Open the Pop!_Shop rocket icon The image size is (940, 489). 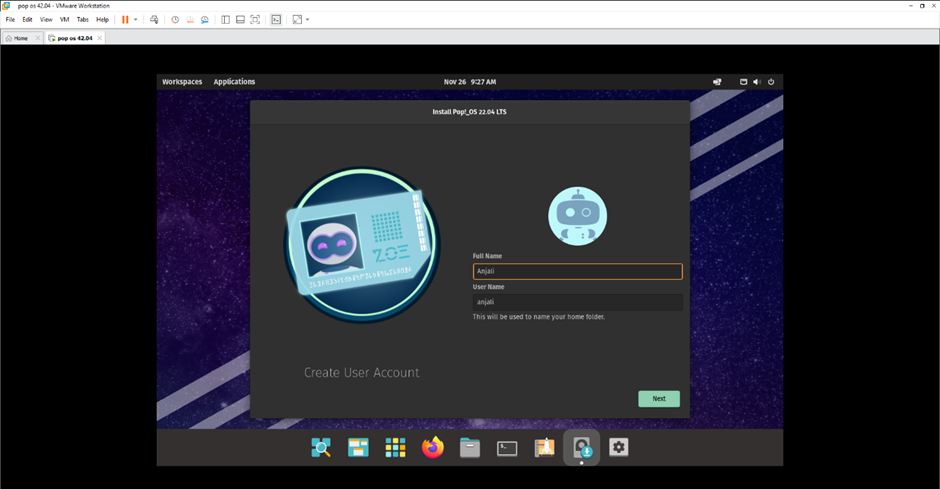coord(544,448)
